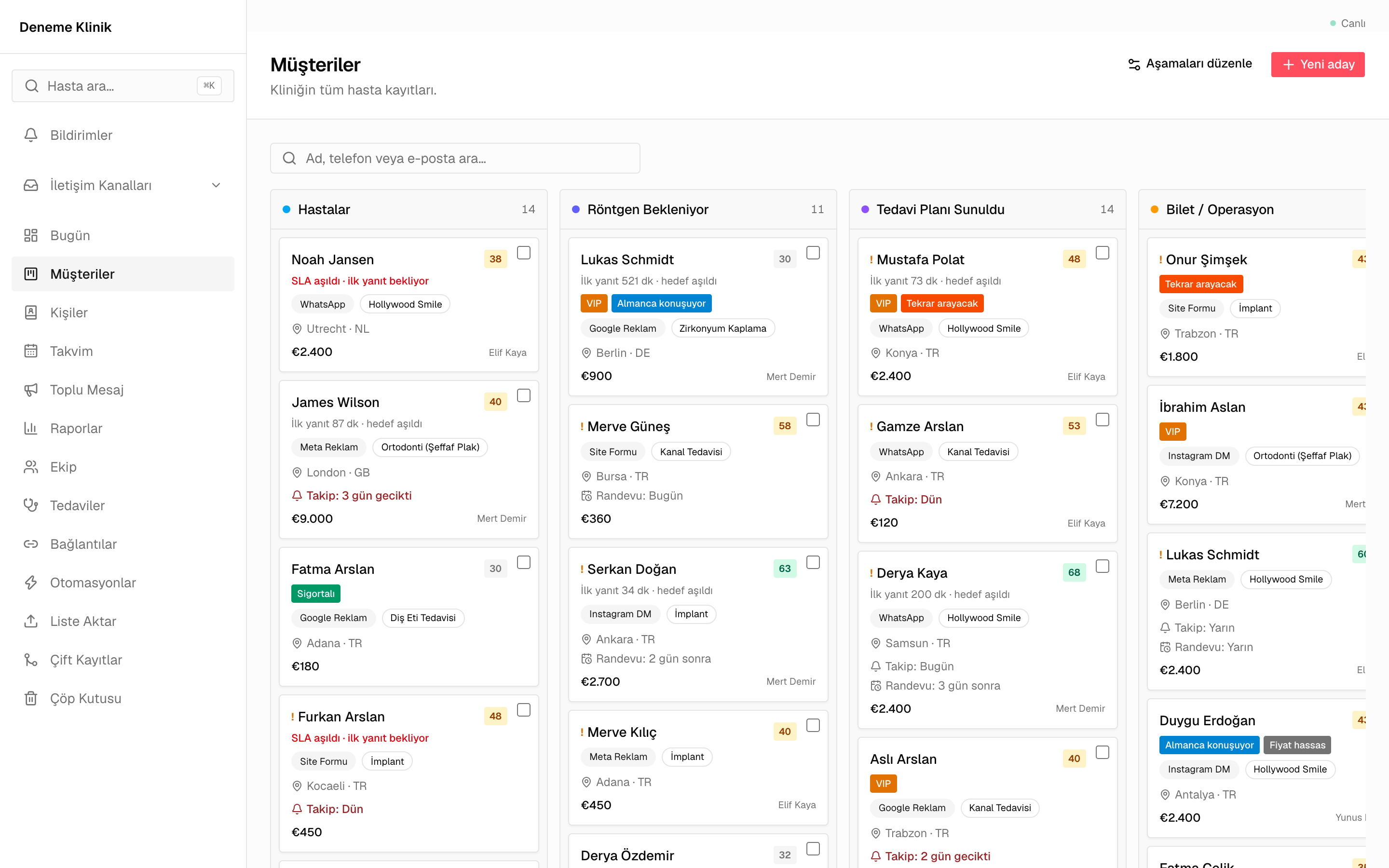Image resolution: width=1389 pixels, height=868 pixels.
Task: Open the Raporlar menu item
Action: pos(123,428)
